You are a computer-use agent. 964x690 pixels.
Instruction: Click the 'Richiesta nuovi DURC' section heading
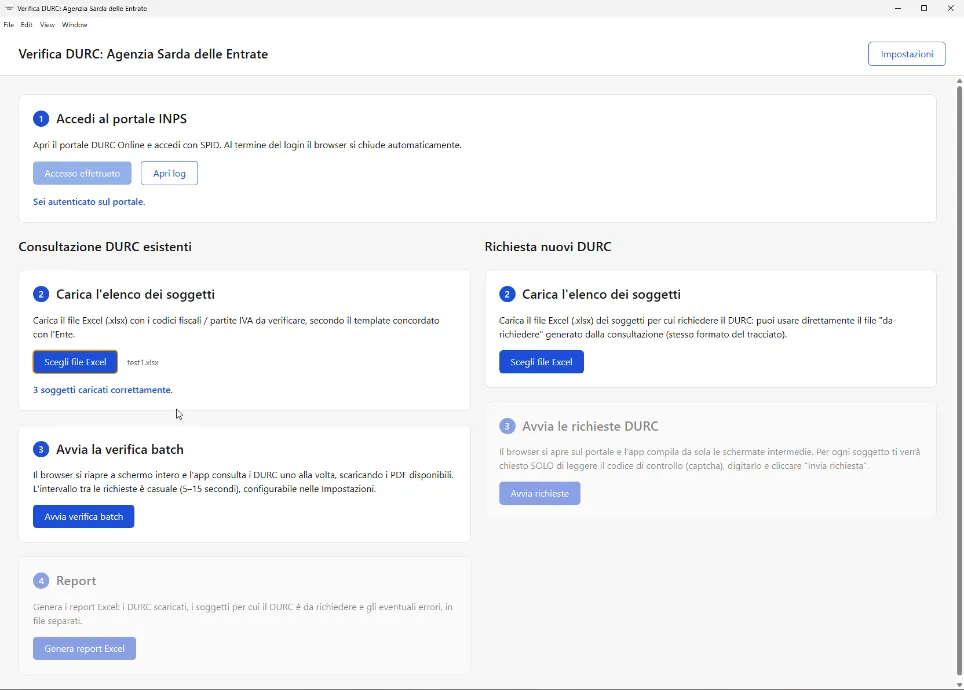[x=548, y=247]
